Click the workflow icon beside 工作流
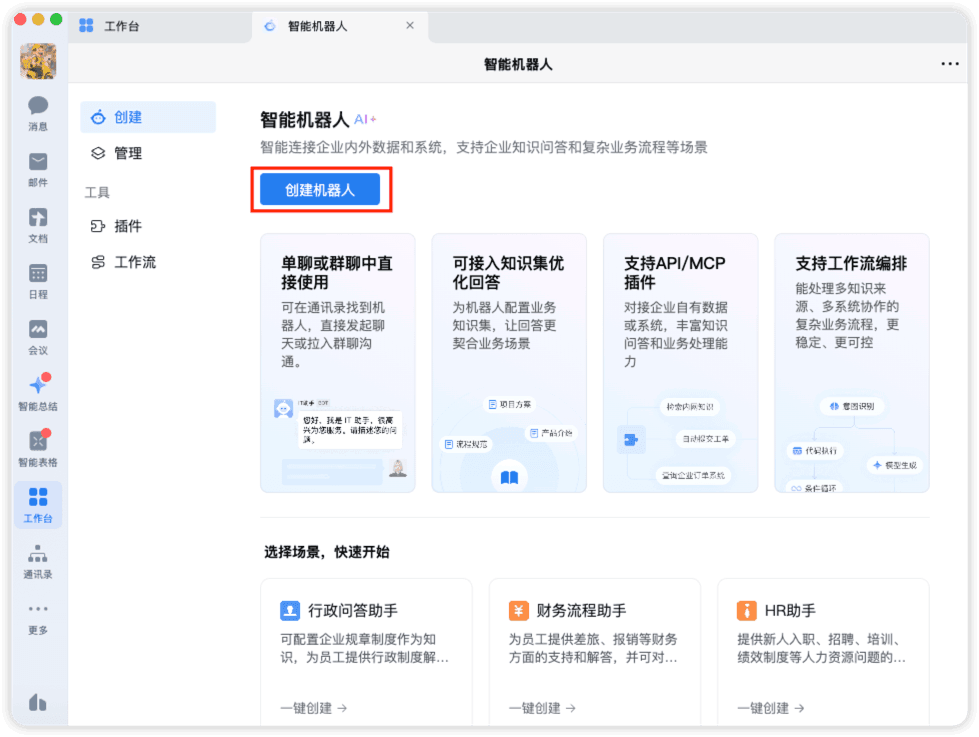979x737 pixels. click(98, 262)
